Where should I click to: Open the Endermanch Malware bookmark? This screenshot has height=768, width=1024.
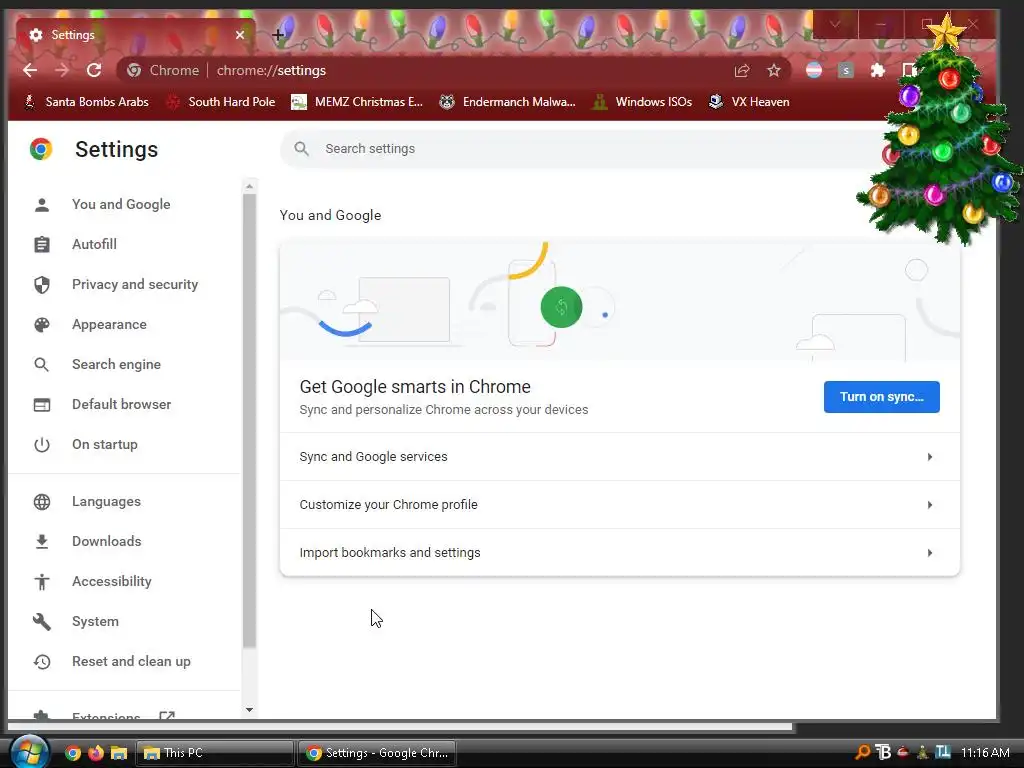click(x=507, y=102)
